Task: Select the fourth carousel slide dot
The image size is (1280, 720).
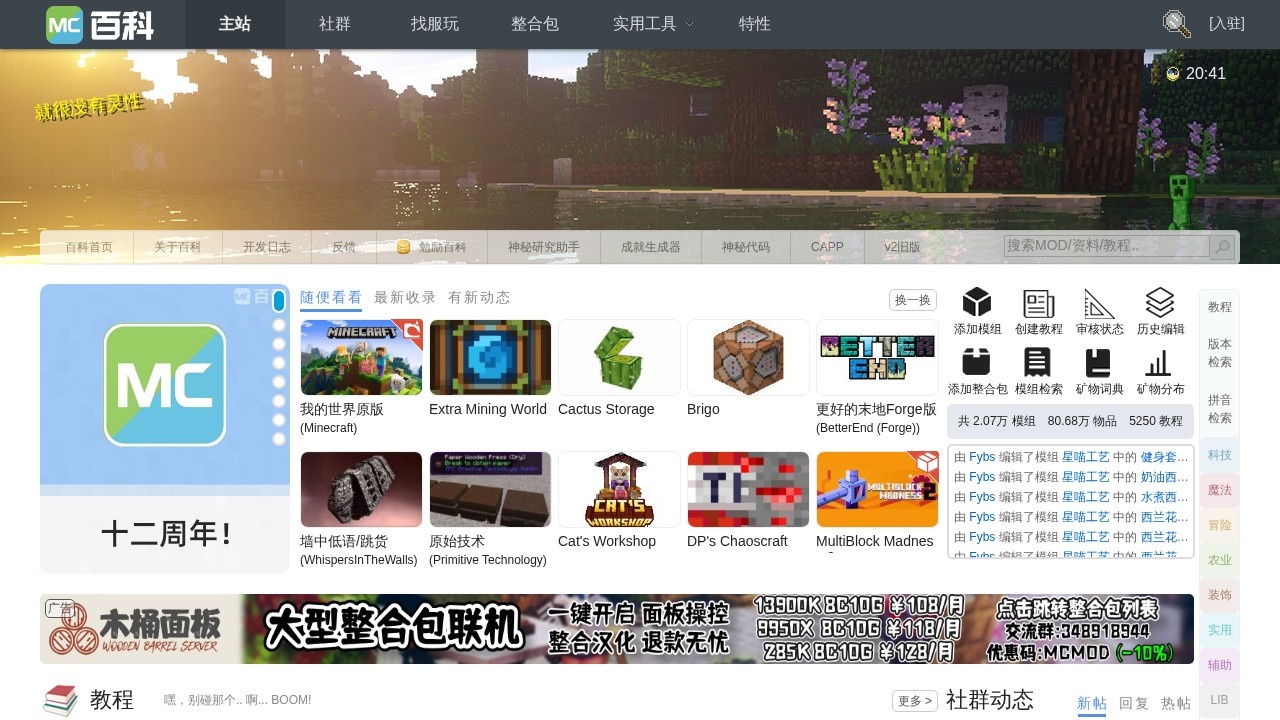Action: coord(279,363)
